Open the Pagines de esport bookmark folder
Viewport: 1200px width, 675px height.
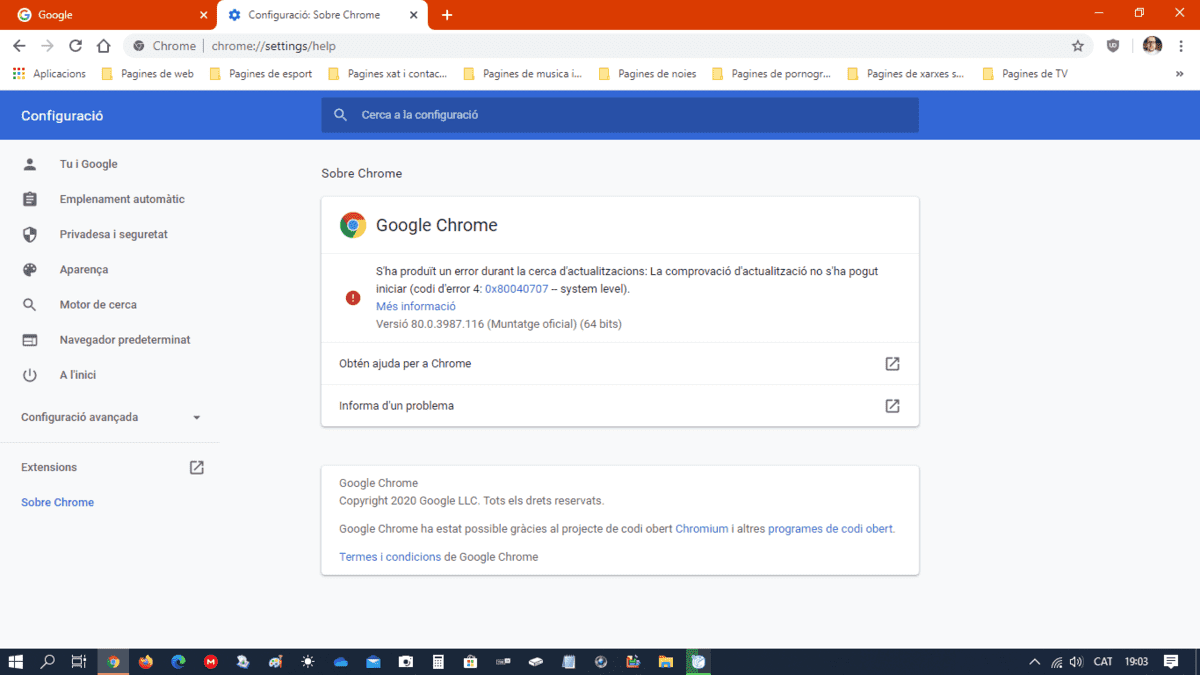click(260, 73)
